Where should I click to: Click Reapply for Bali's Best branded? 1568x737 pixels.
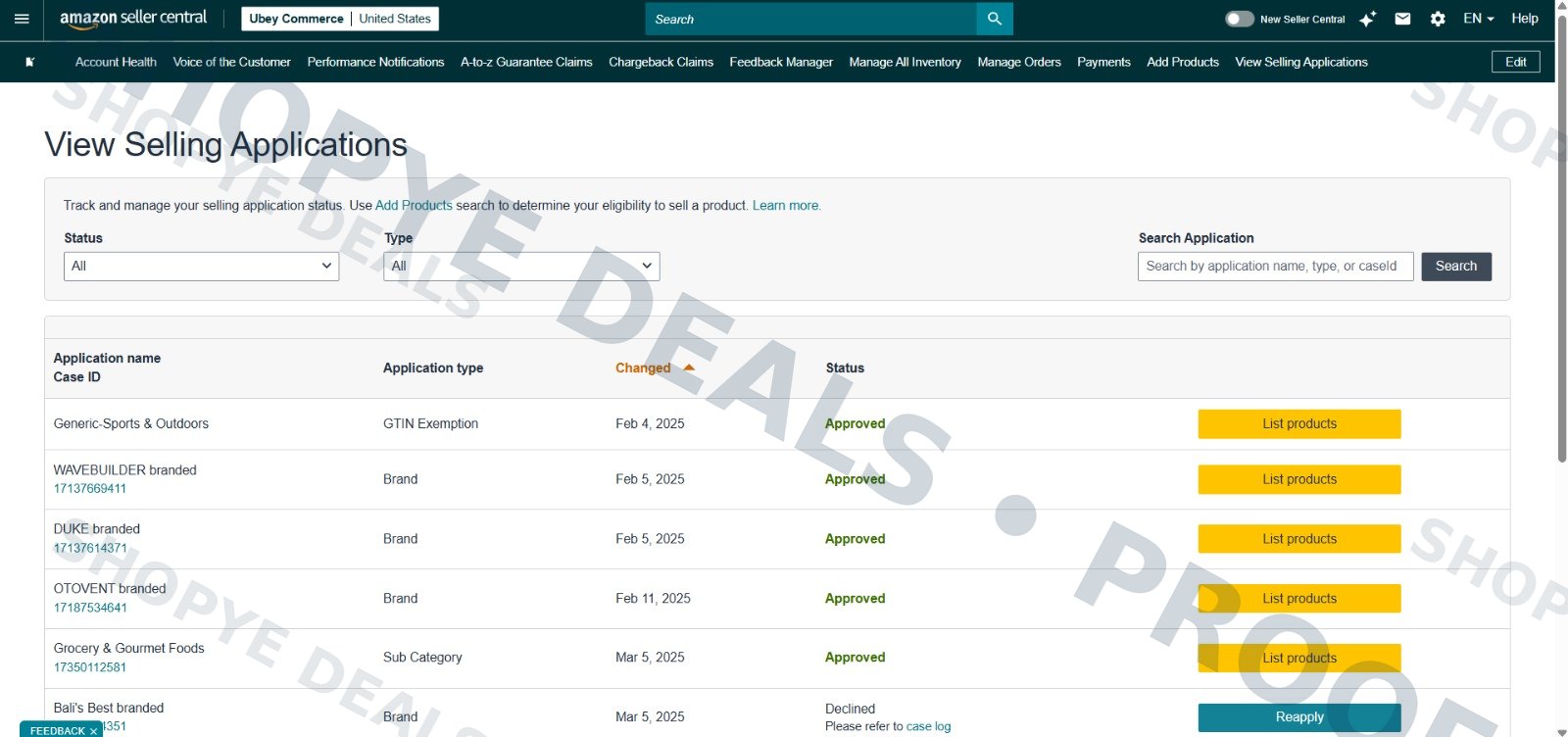(x=1299, y=717)
